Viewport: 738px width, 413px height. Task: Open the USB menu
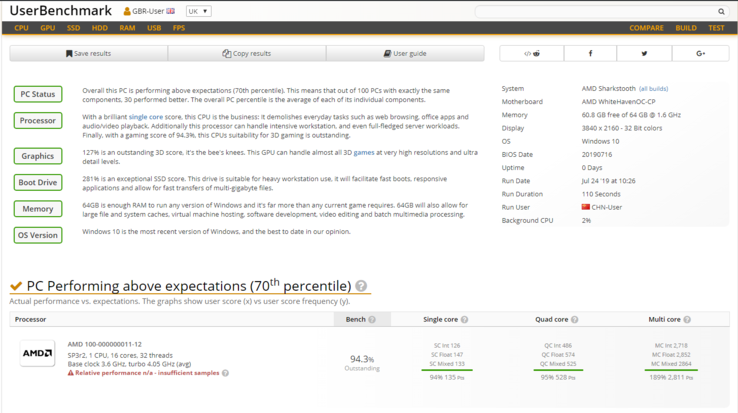click(154, 28)
